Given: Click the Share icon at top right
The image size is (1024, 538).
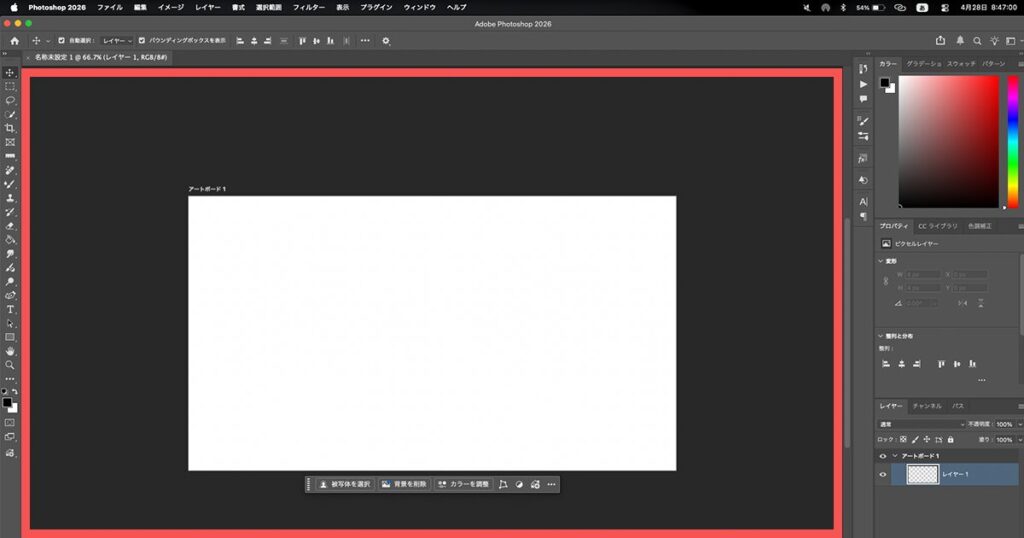Looking at the screenshot, I should [x=940, y=40].
